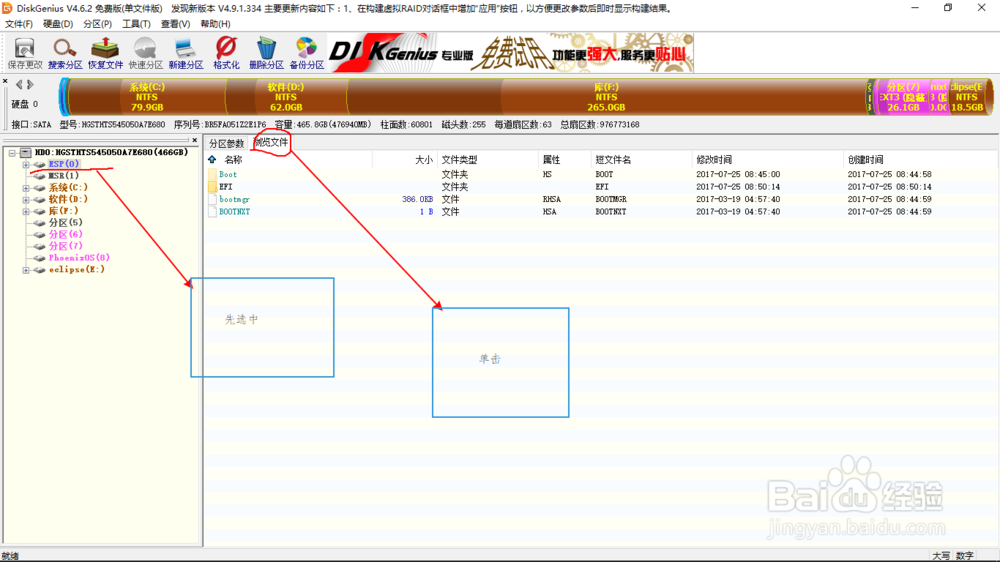Open the 分区(P) menu
Screen dimensions: 1000x562
pos(98,24)
